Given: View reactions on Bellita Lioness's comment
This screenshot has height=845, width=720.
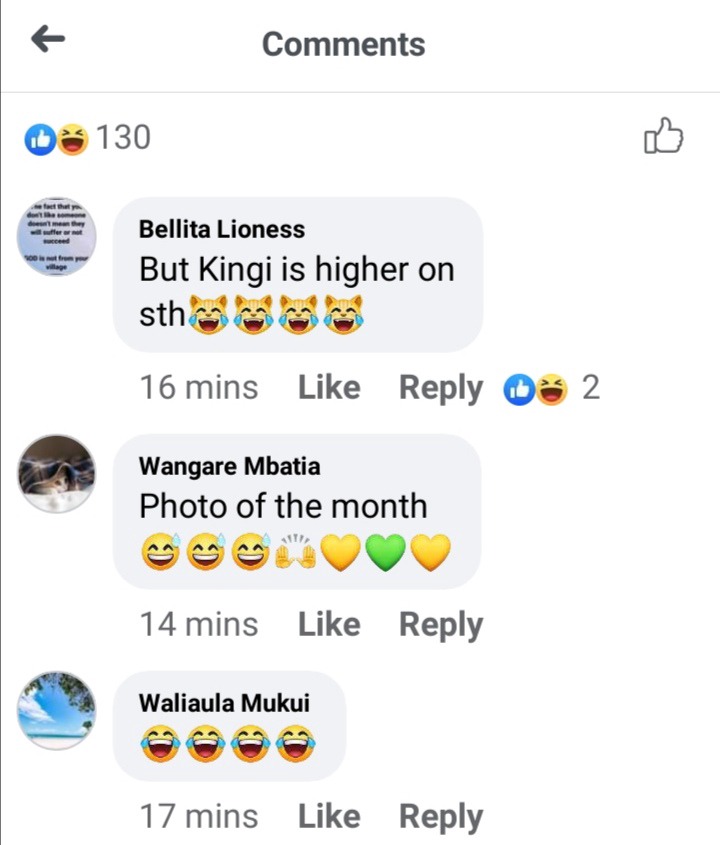Looking at the screenshot, I should 551,389.
